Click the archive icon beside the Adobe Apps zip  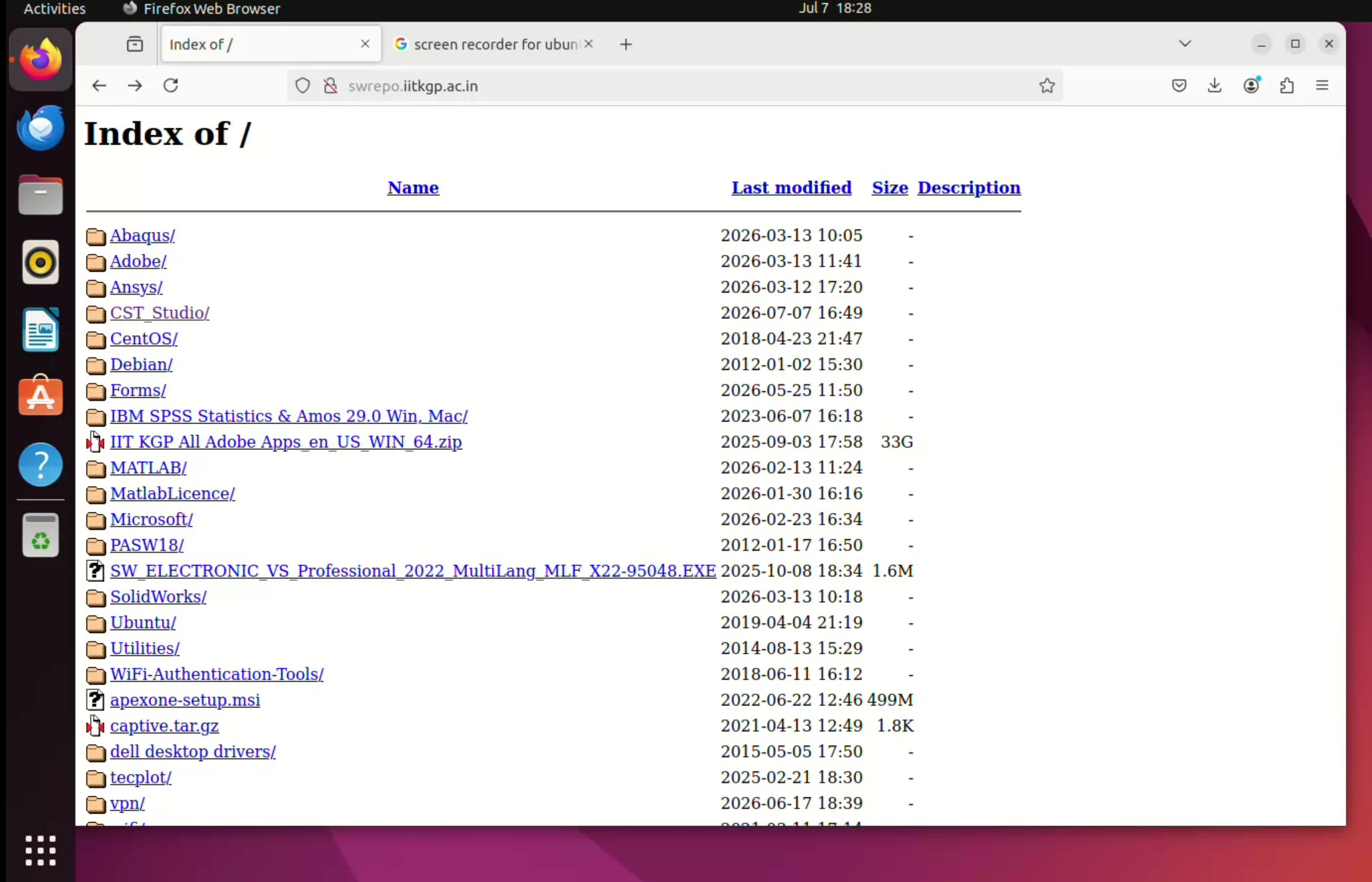(x=96, y=442)
